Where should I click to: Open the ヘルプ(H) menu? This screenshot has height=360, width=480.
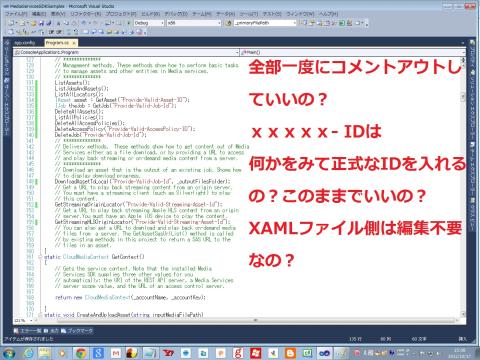coord(328,14)
